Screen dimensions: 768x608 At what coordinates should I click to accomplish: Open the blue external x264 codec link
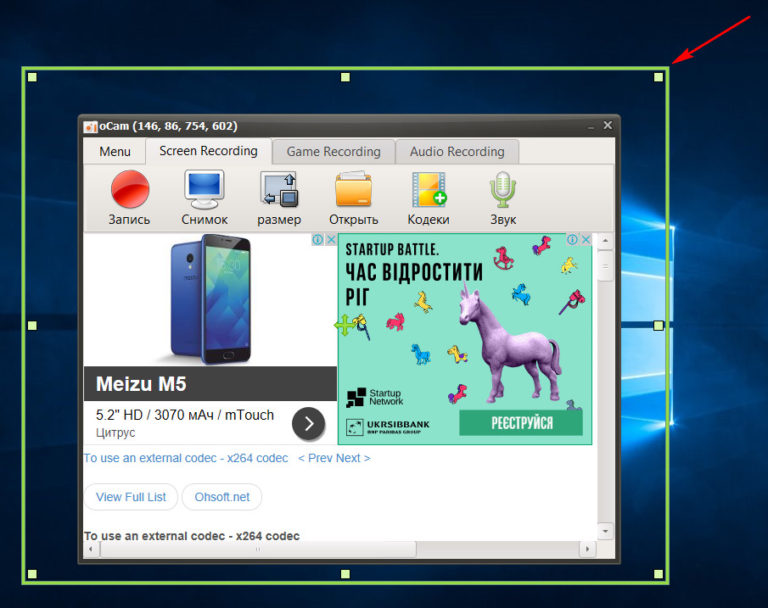coord(185,458)
